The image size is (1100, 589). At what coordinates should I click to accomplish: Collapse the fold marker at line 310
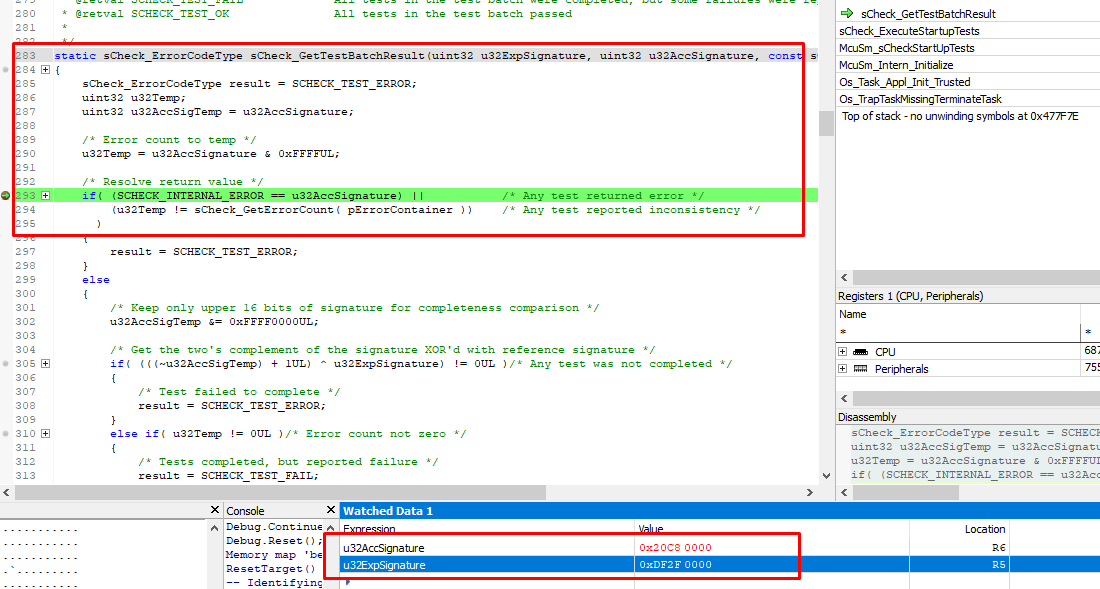[46, 434]
